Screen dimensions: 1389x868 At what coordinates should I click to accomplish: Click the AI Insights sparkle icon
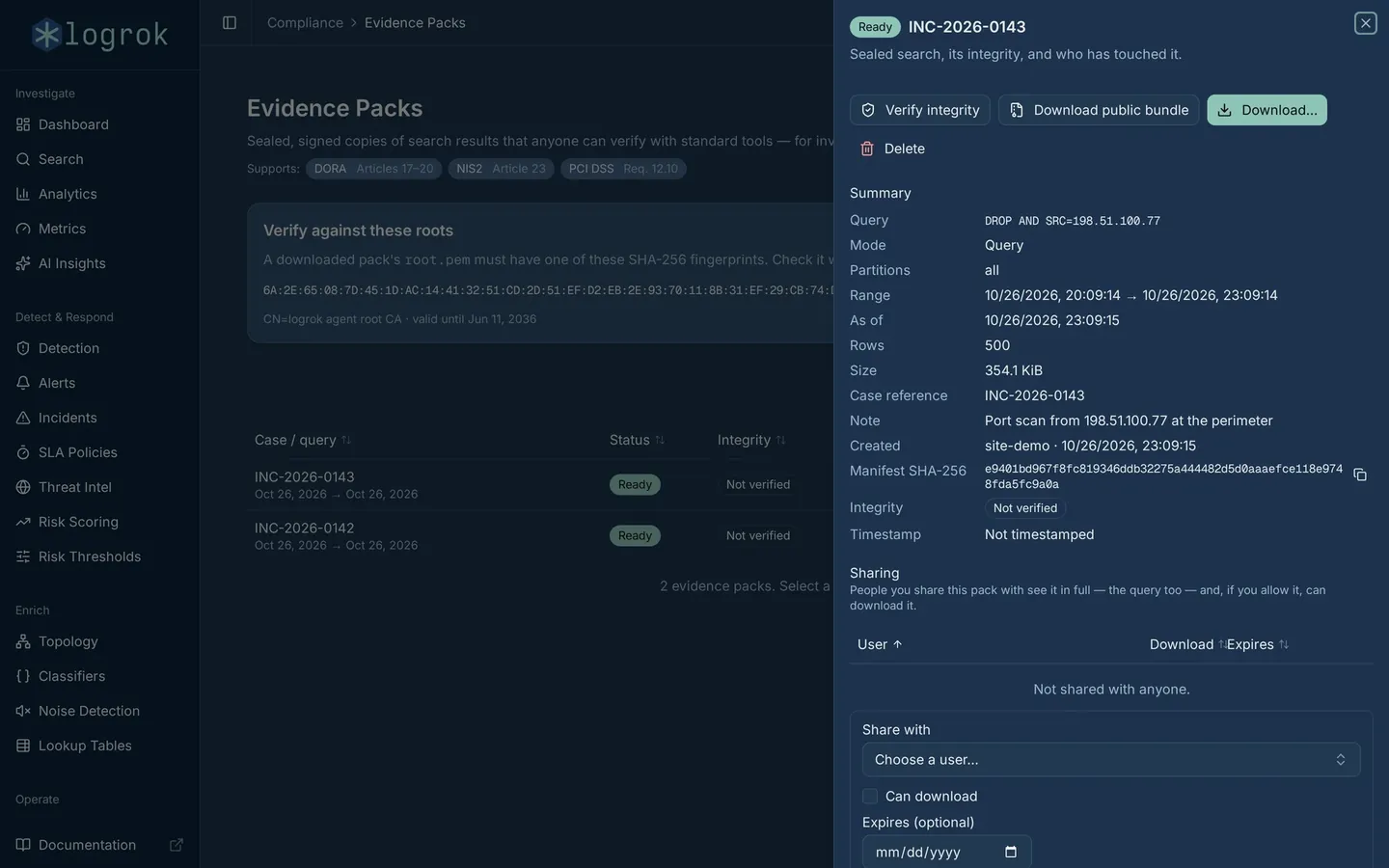[x=23, y=263]
